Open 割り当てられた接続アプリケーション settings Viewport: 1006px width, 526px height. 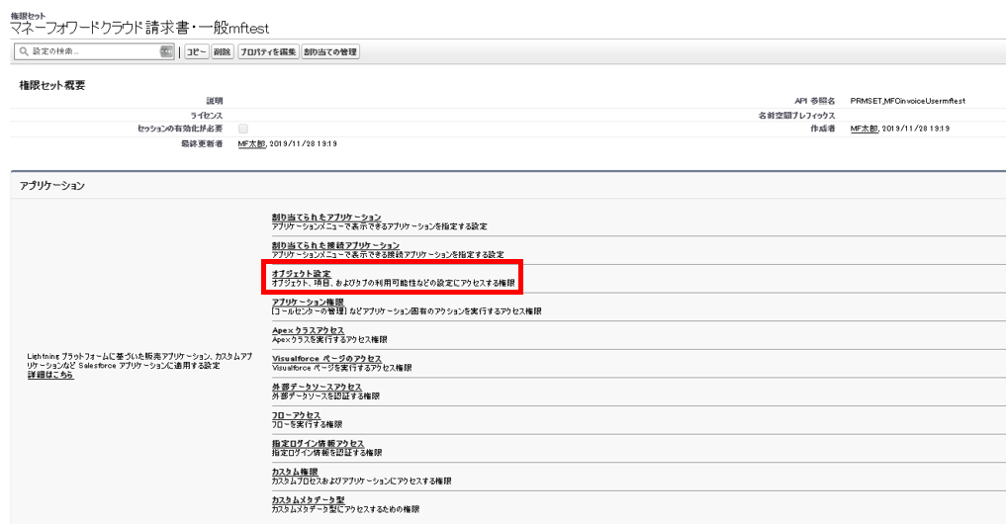(336, 246)
